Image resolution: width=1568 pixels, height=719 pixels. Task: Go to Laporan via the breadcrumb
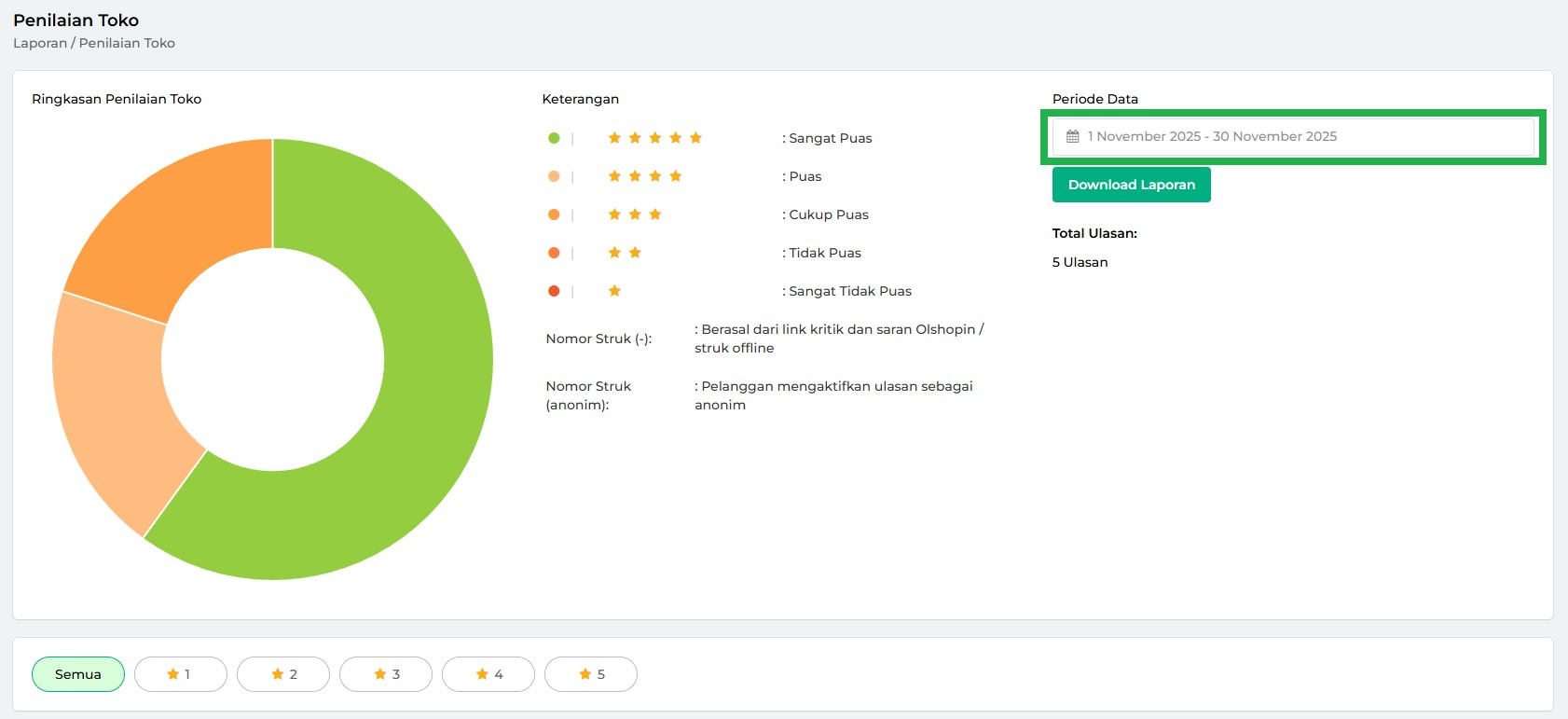pos(40,43)
